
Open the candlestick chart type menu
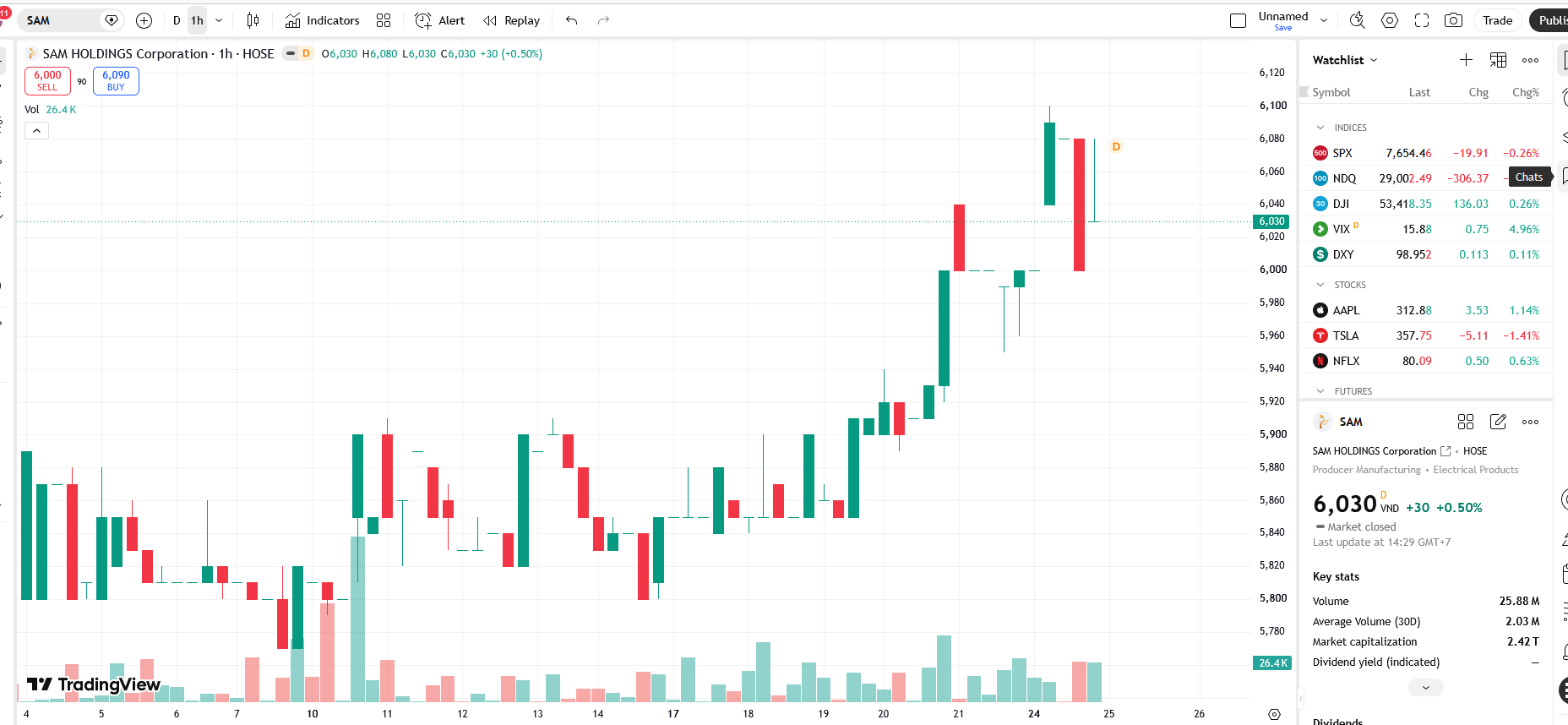(x=253, y=20)
